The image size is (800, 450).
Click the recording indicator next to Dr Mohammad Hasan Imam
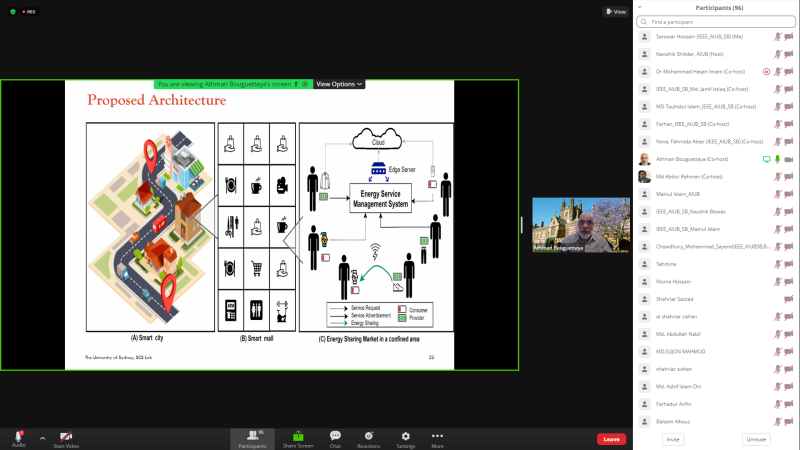coord(766,71)
